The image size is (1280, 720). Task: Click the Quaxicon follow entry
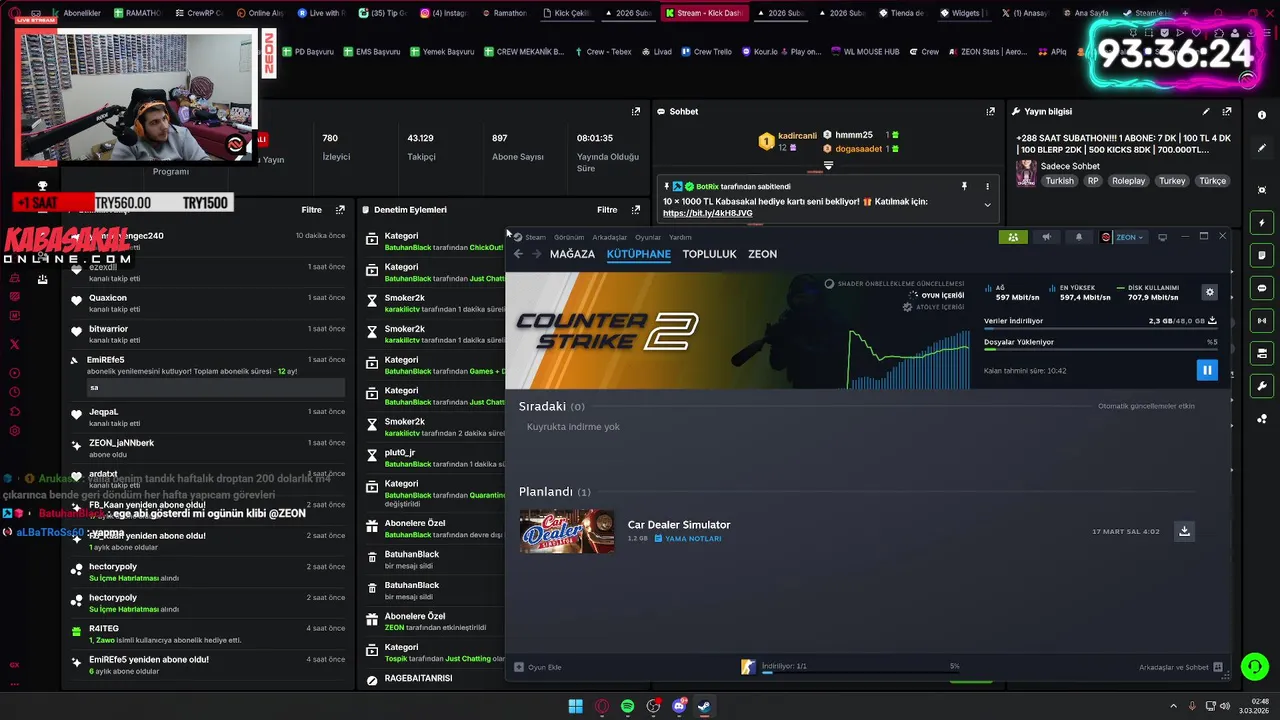208,303
